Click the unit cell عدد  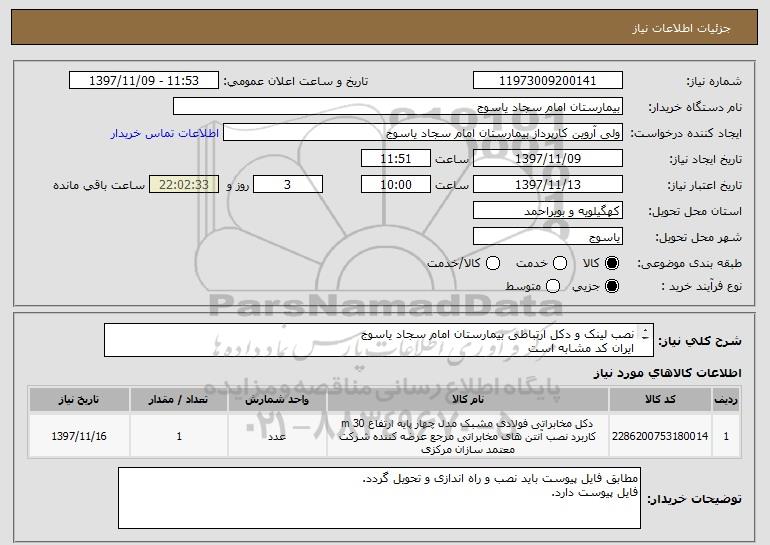point(277,436)
